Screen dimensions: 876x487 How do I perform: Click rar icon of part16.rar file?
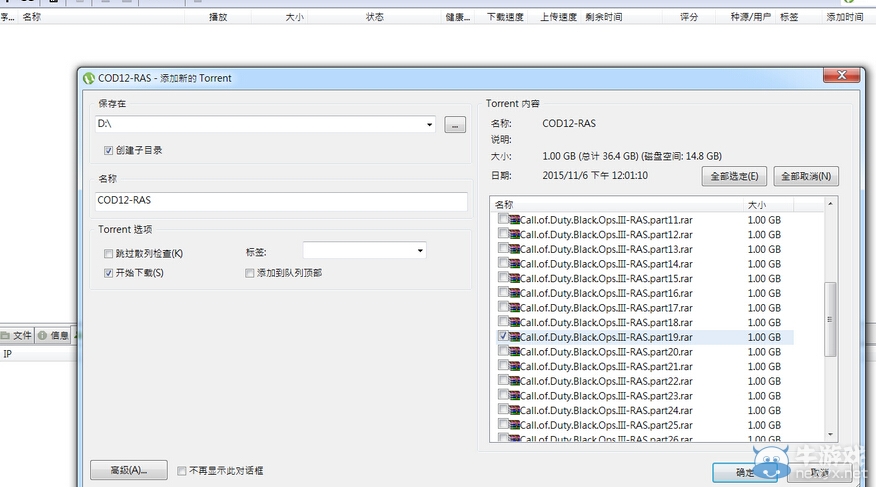coord(514,293)
